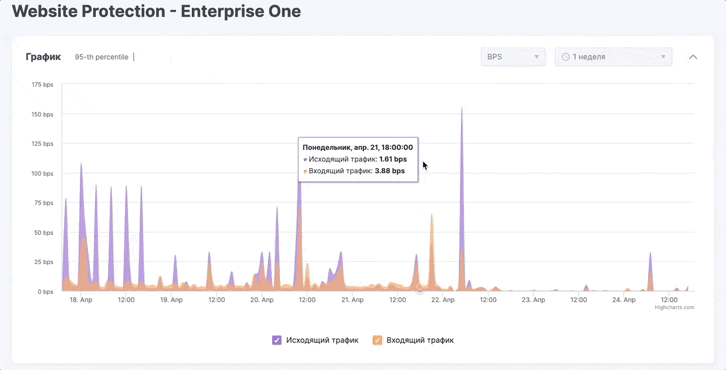
Task: Click the "22. Апр" x-axis label
Action: coord(443,300)
